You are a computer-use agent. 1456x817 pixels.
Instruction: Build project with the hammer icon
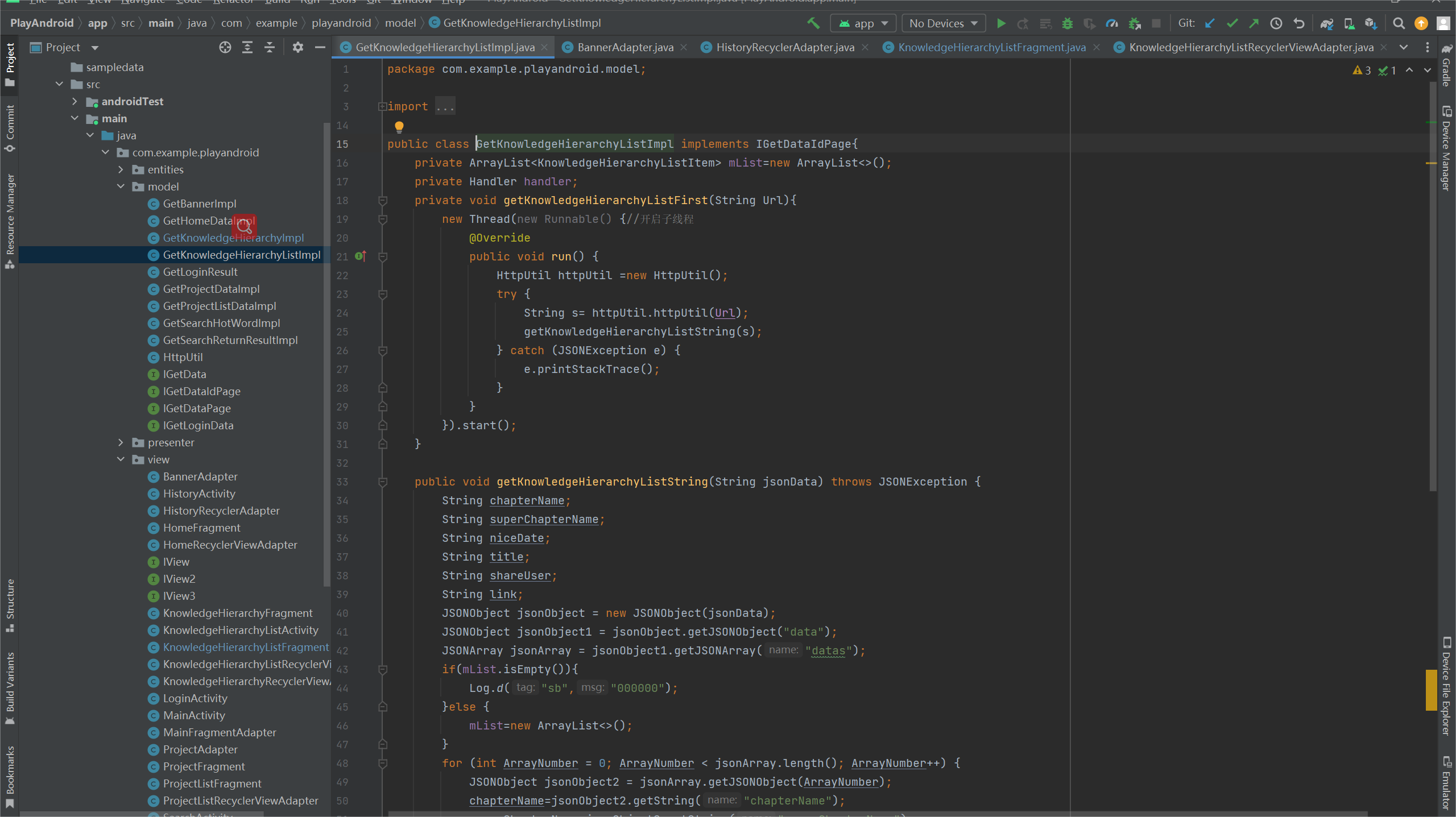(x=813, y=23)
